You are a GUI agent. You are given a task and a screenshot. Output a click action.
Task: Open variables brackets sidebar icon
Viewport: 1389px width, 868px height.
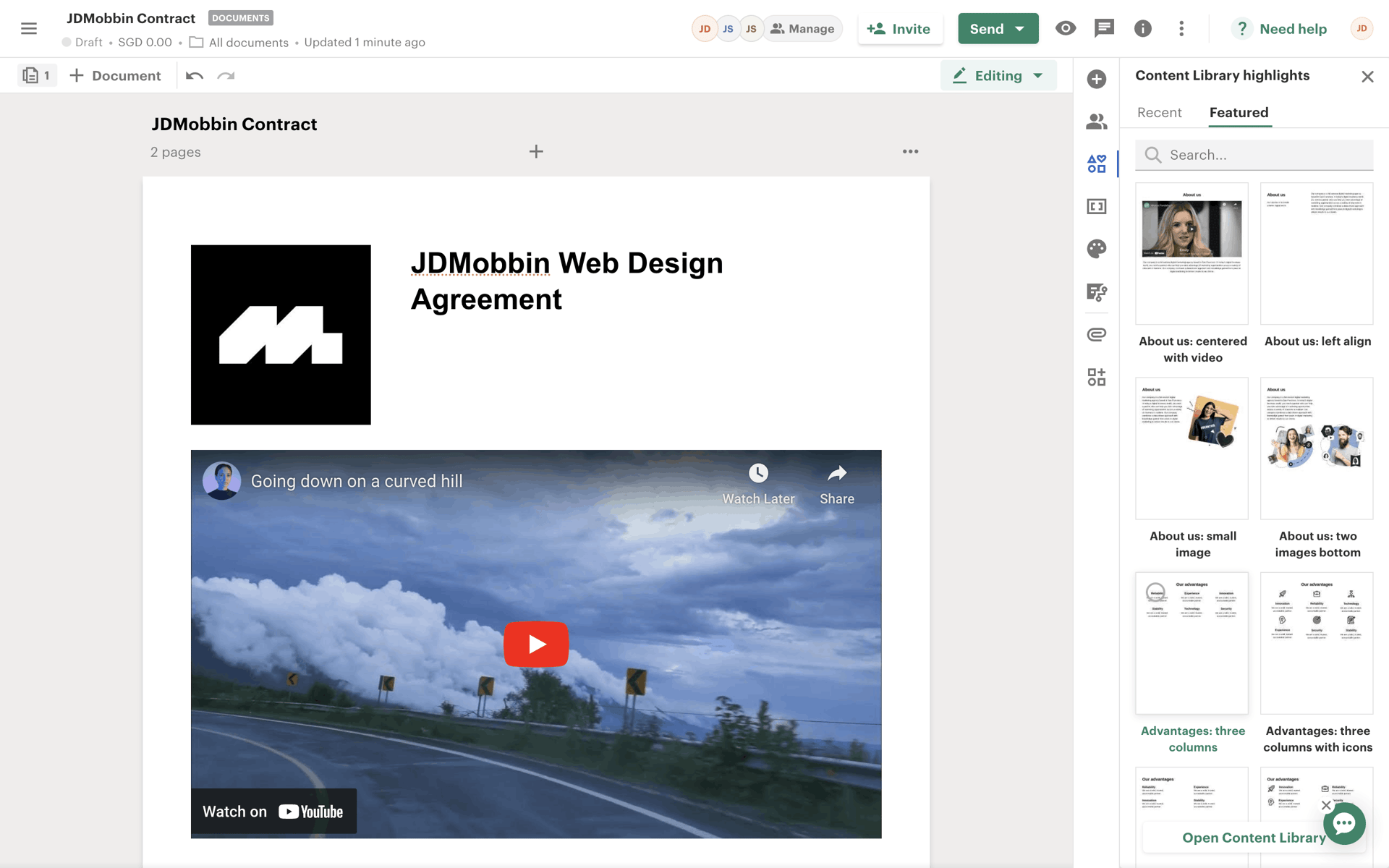tap(1097, 206)
